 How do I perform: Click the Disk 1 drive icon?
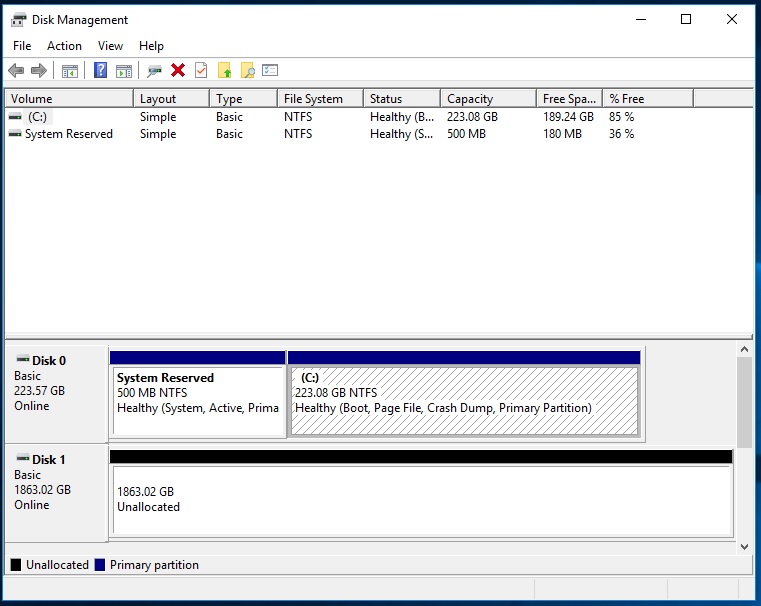[23, 458]
